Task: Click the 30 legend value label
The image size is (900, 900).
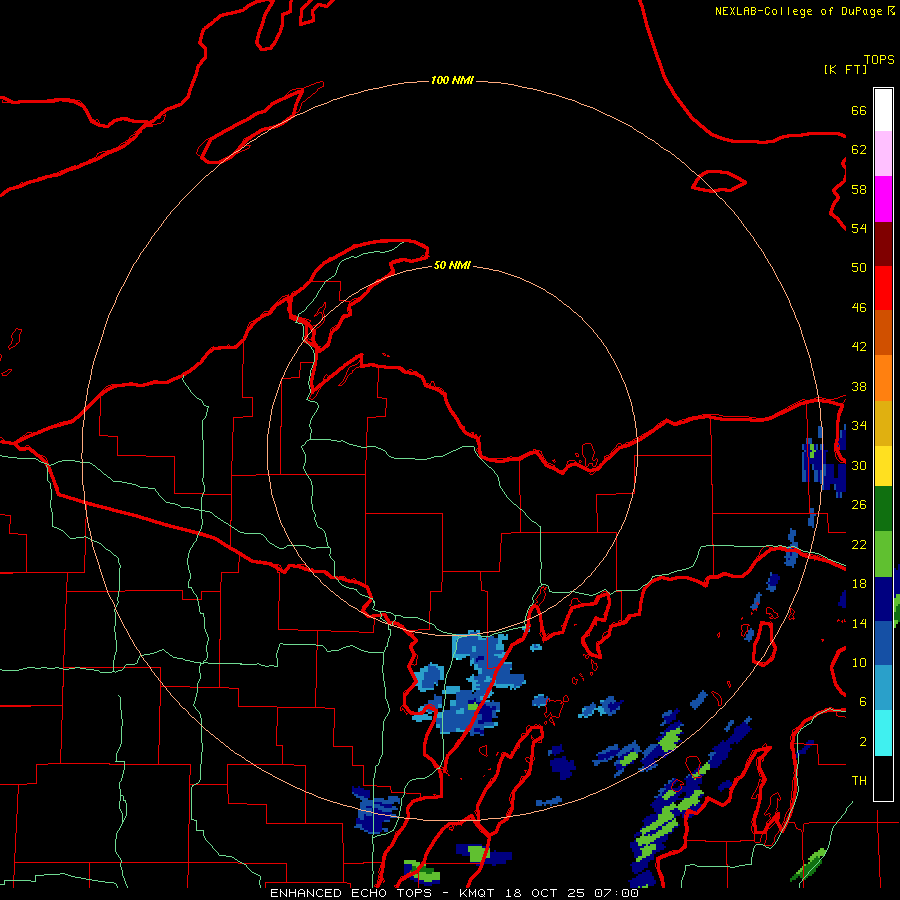Action: (859, 465)
